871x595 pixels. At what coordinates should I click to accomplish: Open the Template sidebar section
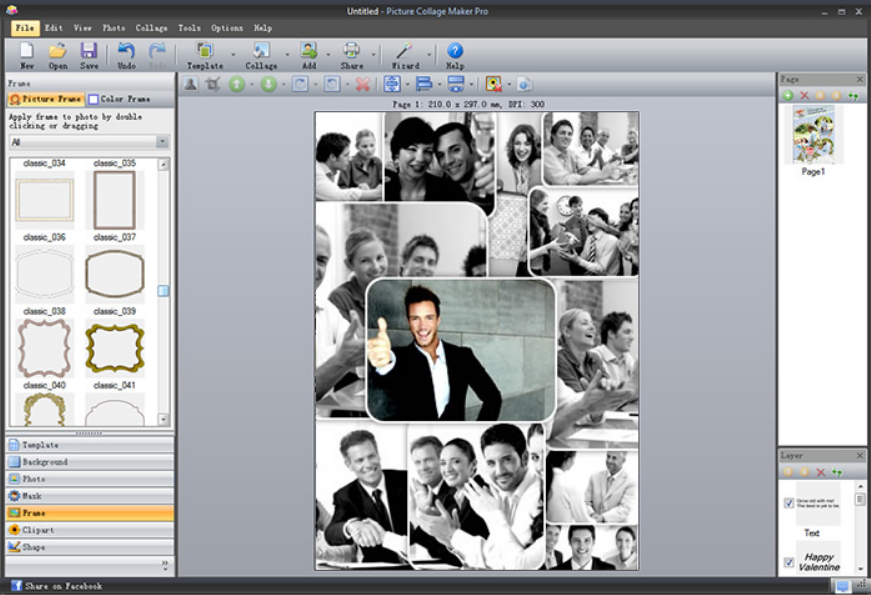click(x=90, y=445)
